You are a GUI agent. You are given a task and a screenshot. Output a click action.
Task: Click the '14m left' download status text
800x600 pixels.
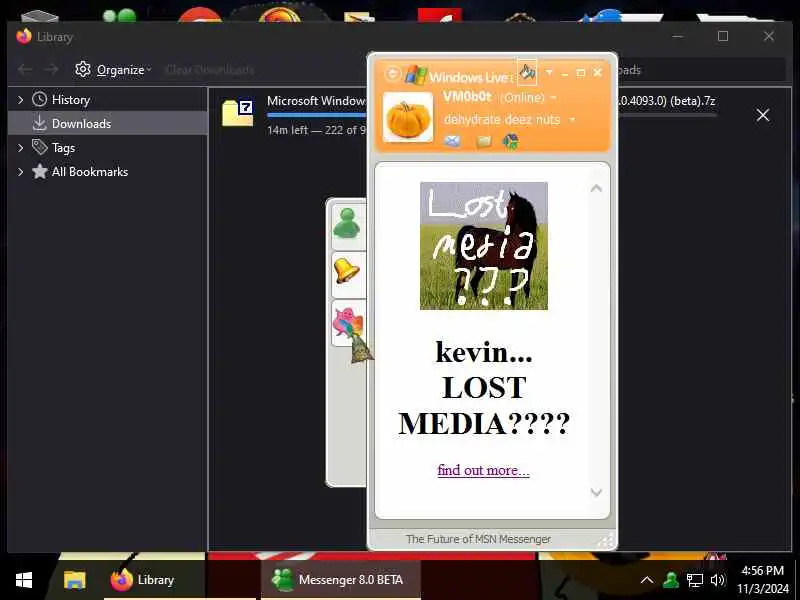point(316,130)
